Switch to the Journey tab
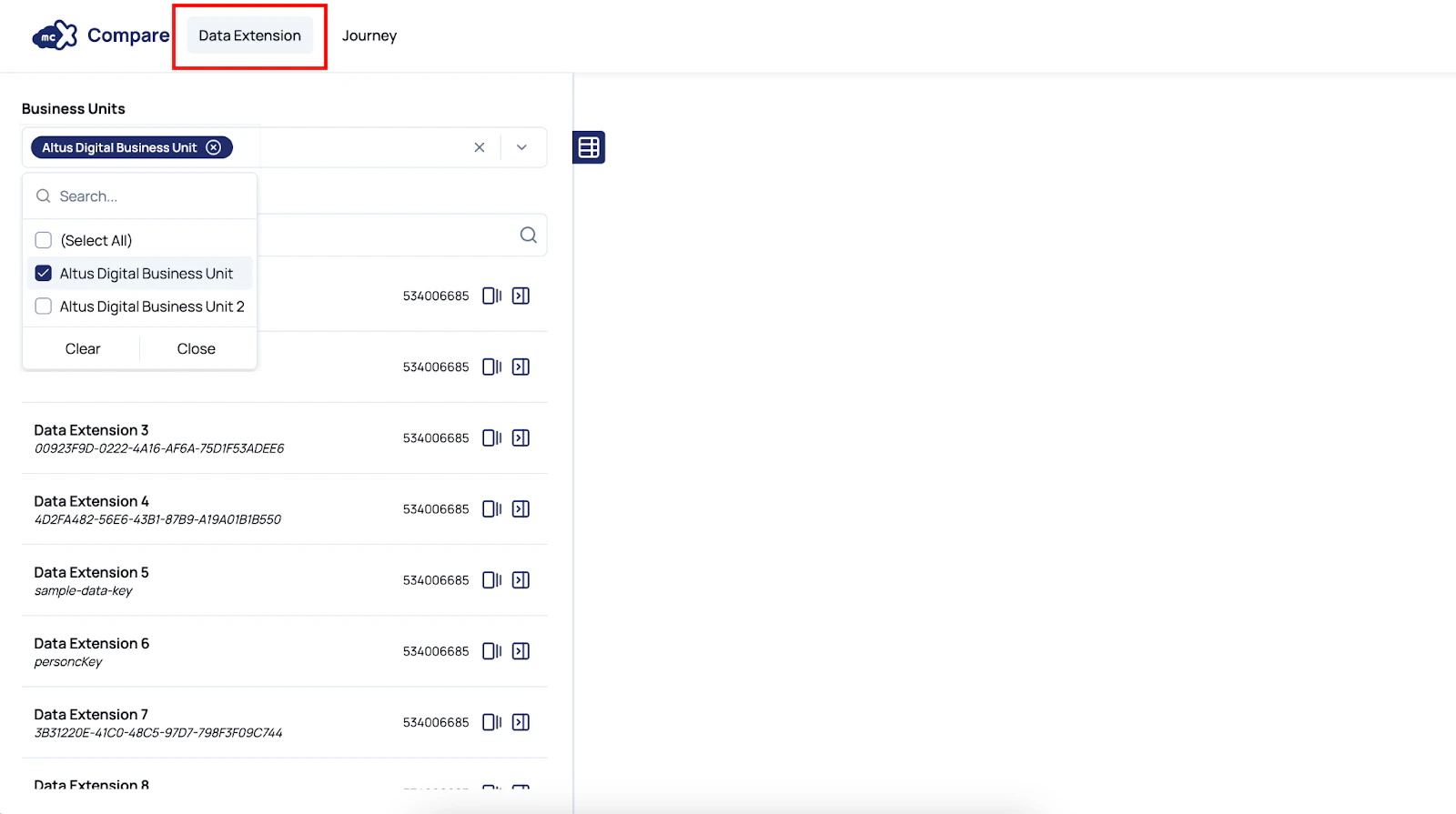This screenshot has width=1456, height=814. click(369, 35)
